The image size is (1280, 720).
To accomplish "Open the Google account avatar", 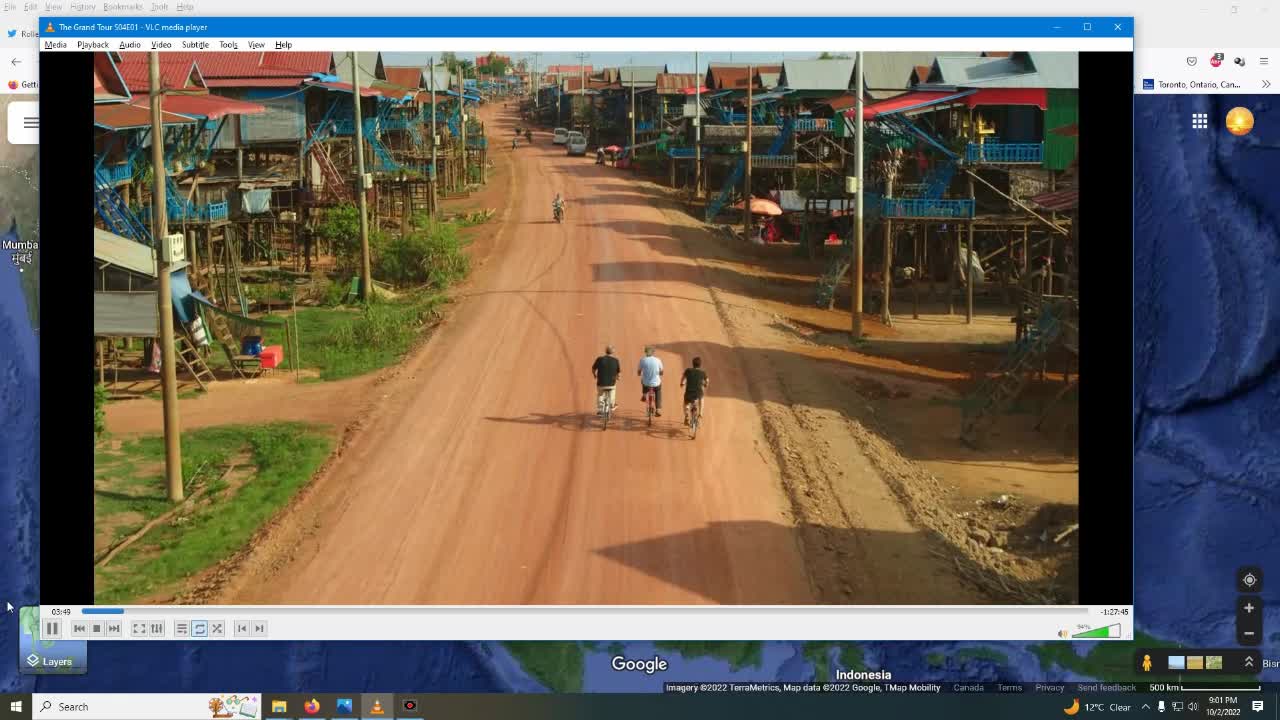I will pyautogui.click(x=1239, y=121).
